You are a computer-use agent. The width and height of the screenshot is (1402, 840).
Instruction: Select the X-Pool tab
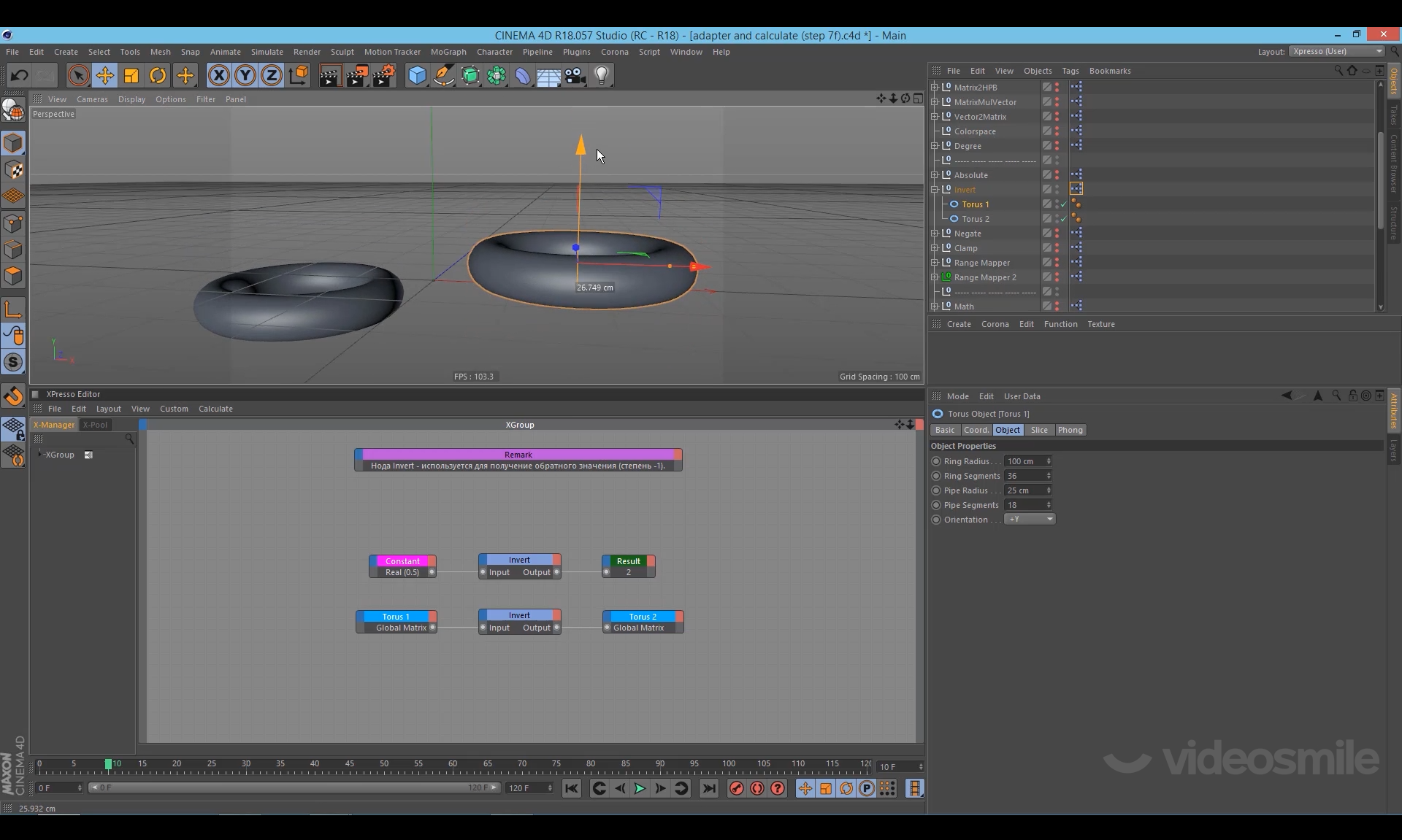[x=95, y=425]
